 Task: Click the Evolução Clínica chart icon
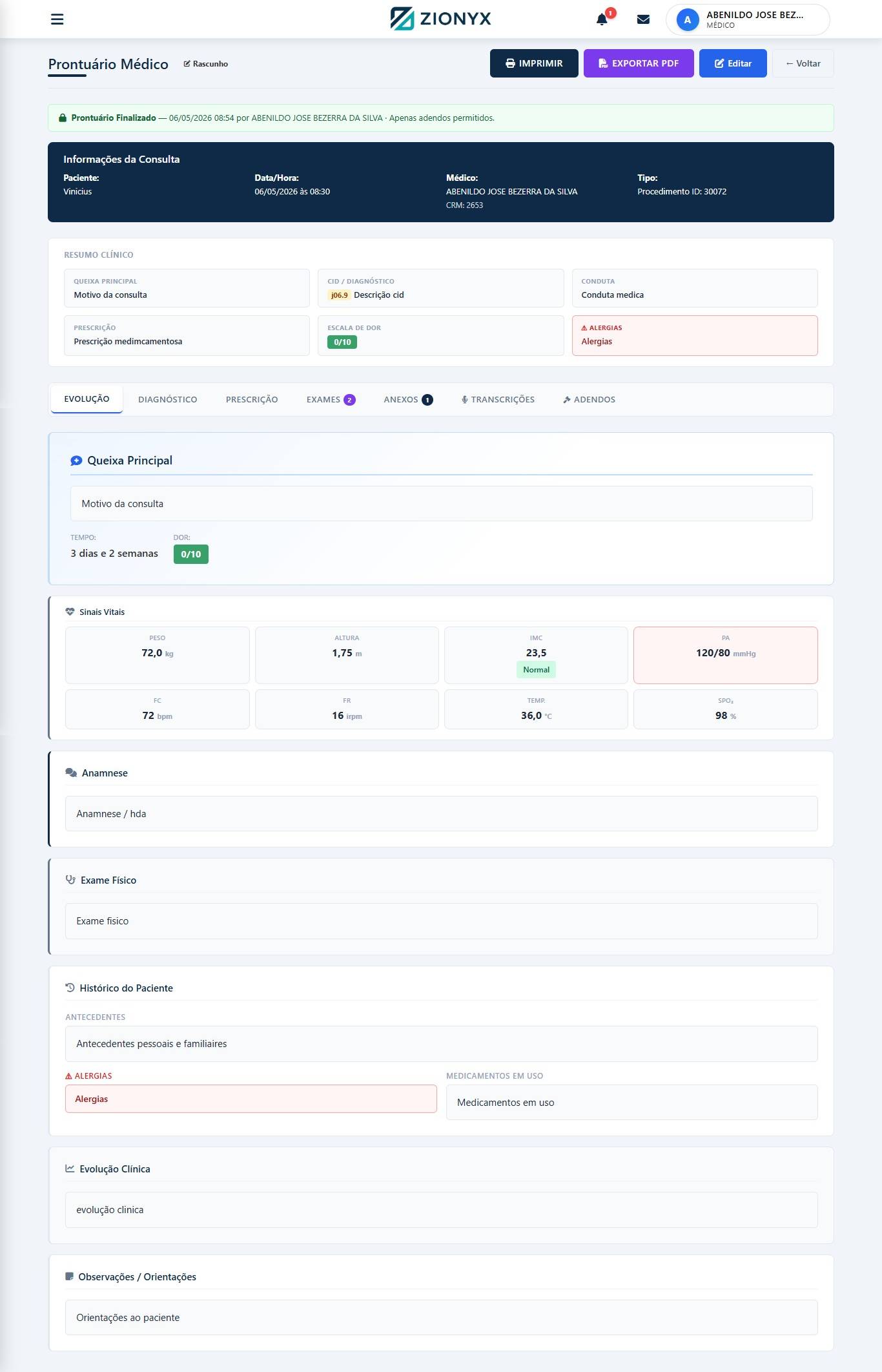click(70, 1169)
